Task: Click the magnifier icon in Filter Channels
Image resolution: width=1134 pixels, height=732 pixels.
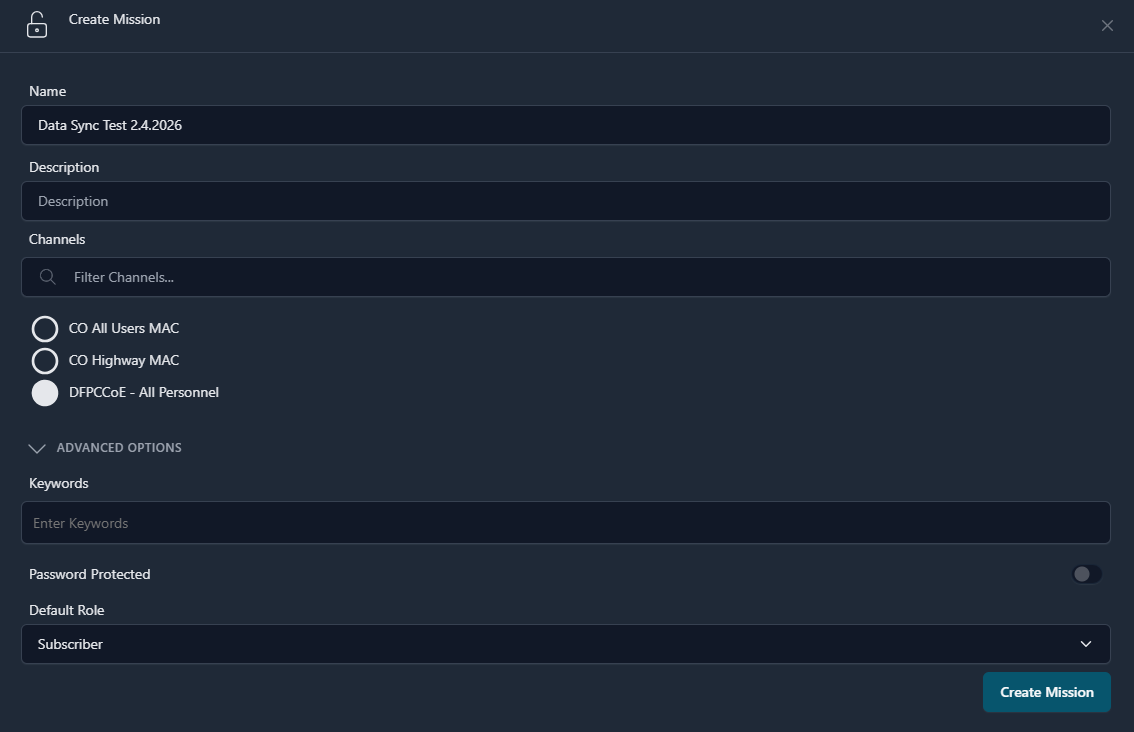Action: (47, 277)
